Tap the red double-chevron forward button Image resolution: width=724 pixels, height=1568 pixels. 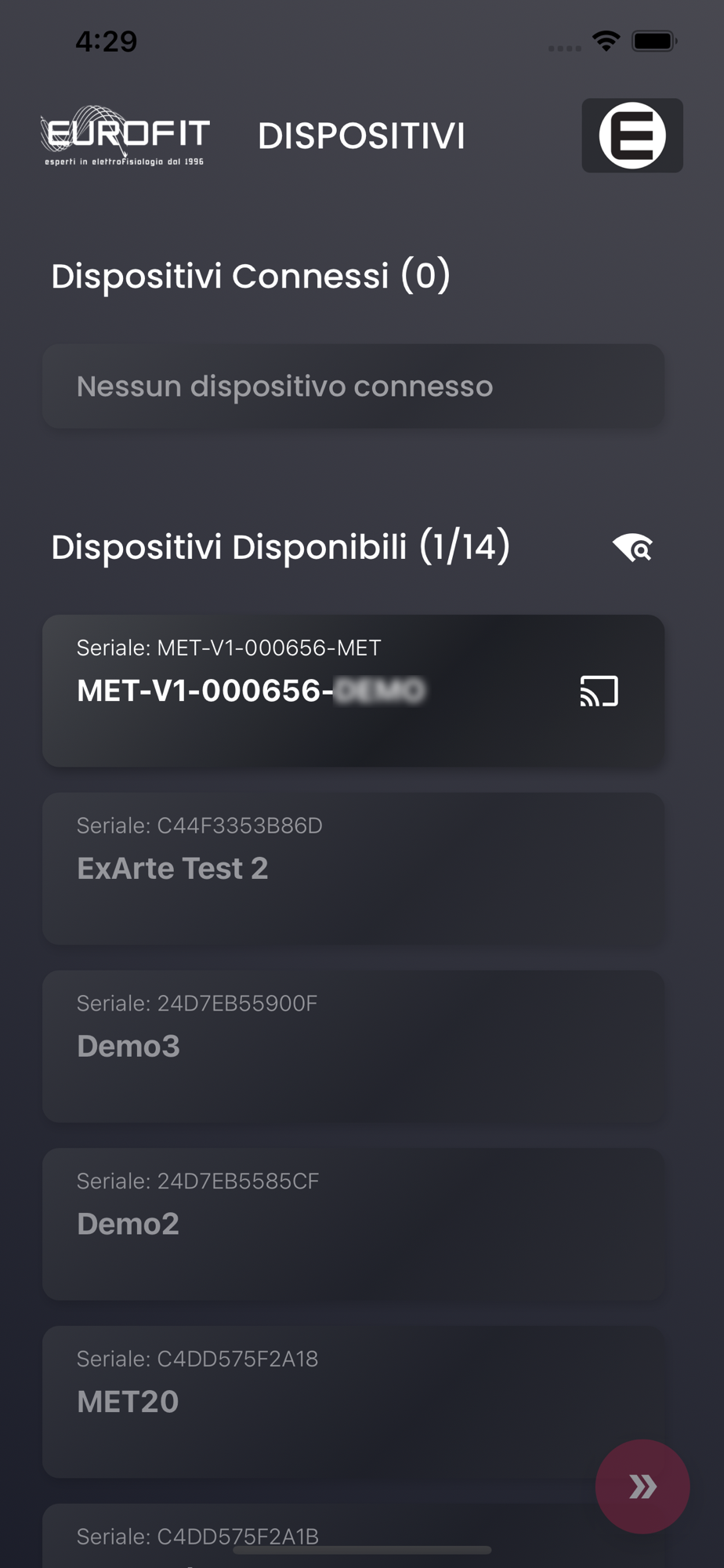643,1486
